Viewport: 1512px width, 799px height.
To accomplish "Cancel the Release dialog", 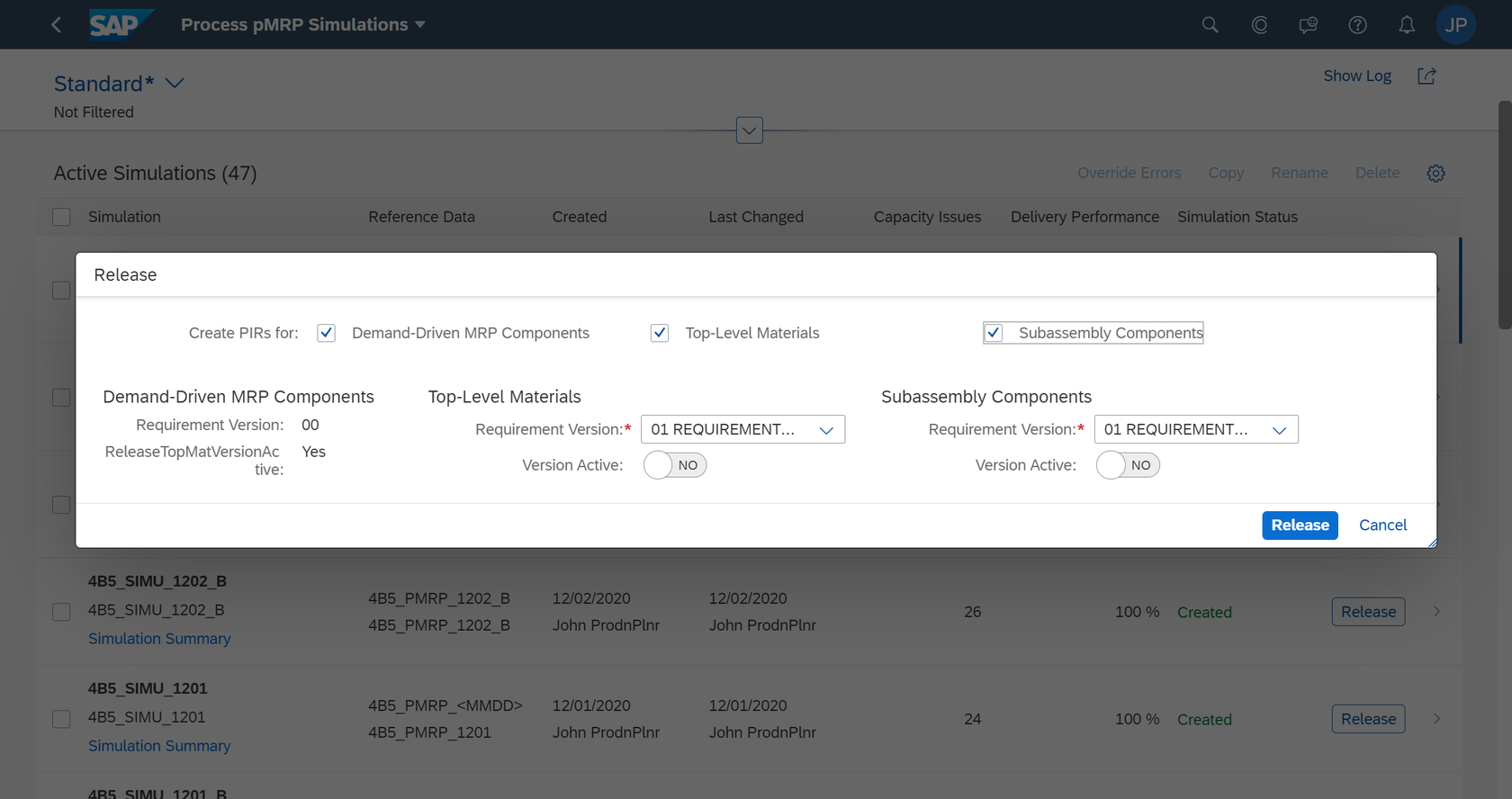I will [1382, 525].
